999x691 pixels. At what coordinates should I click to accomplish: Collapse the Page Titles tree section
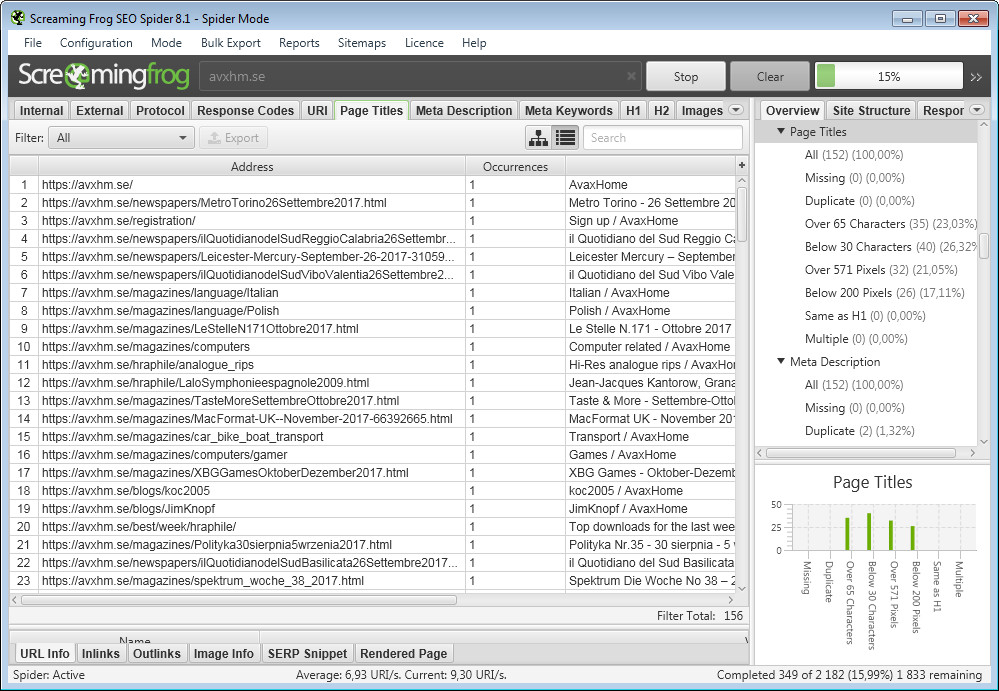point(780,131)
